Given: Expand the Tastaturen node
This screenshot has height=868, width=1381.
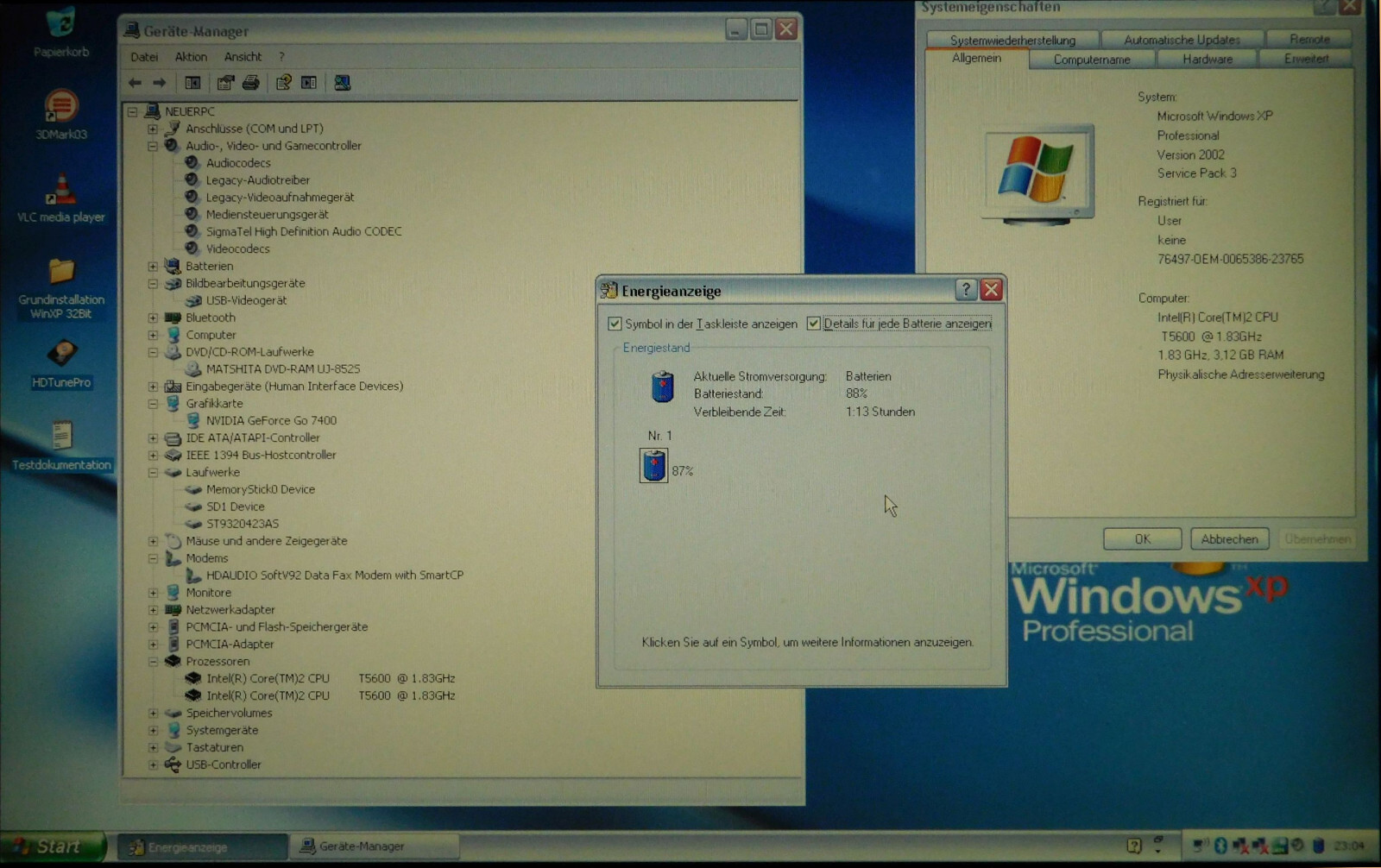Looking at the screenshot, I should pyautogui.click(x=153, y=747).
